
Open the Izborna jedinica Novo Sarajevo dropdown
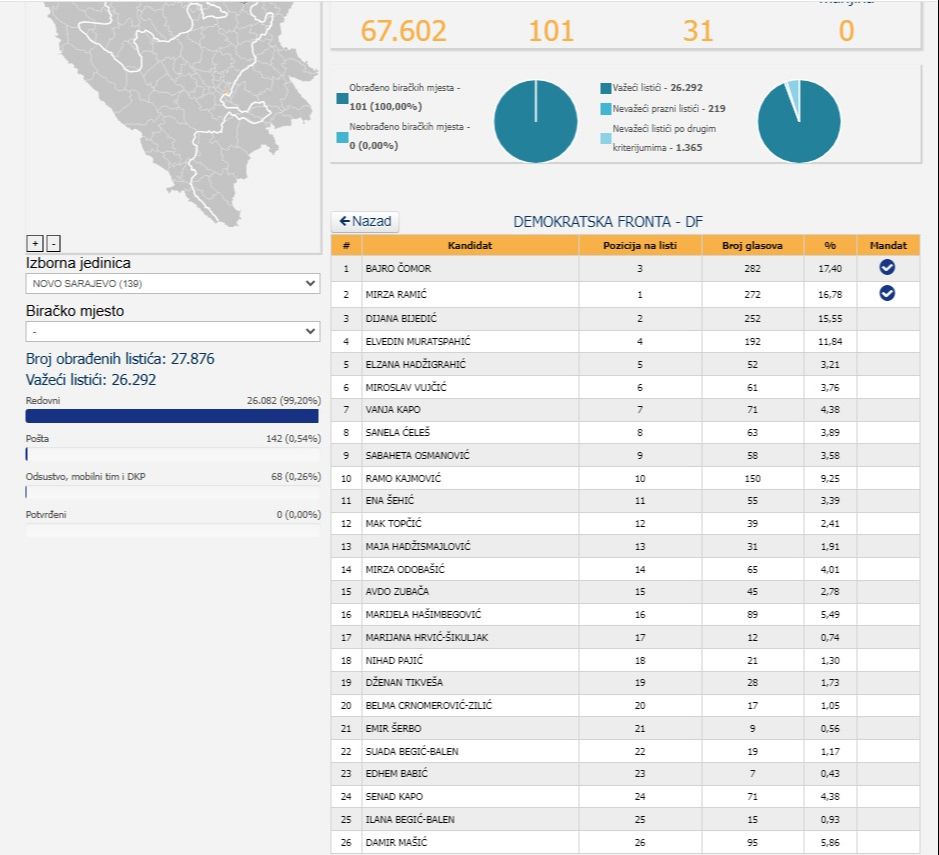pos(172,284)
